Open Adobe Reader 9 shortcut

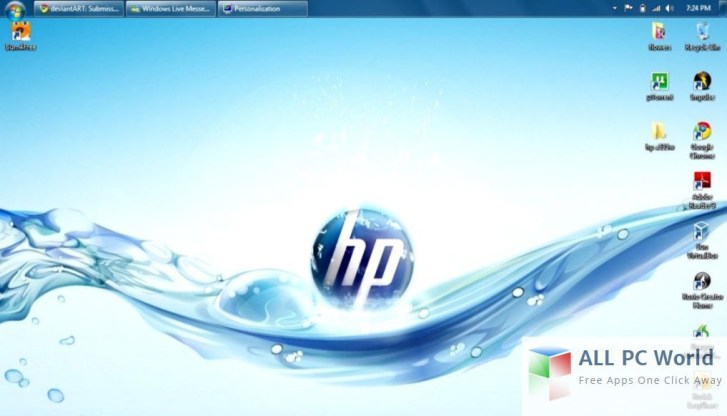(702, 190)
